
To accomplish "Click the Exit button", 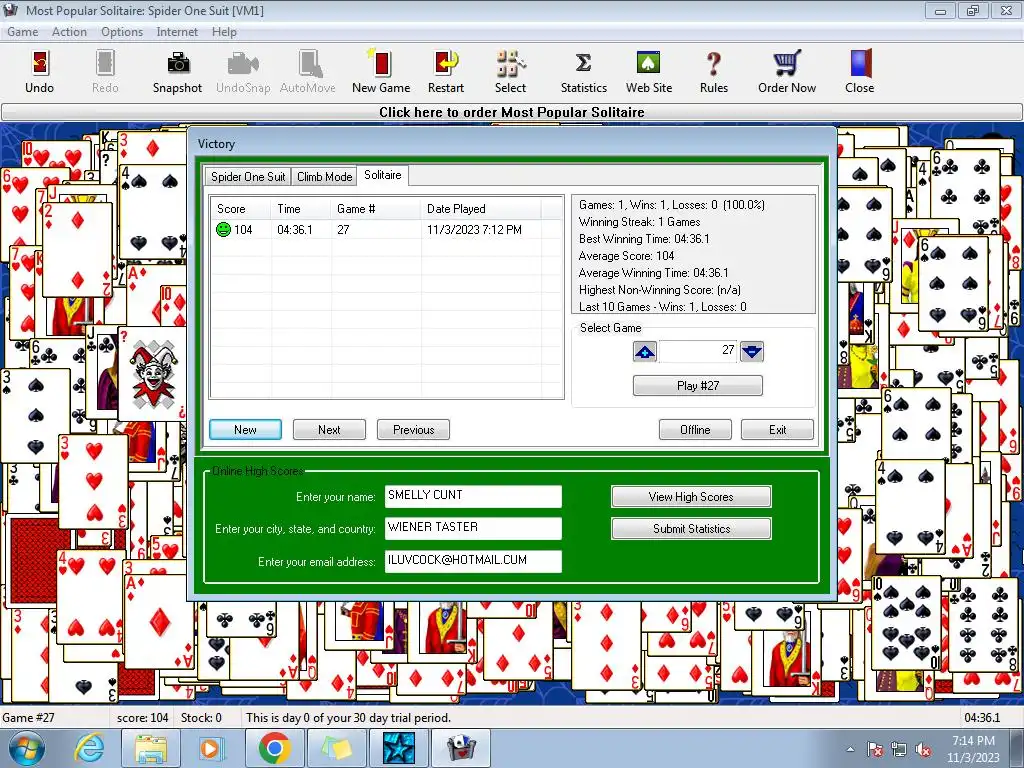I will point(777,430).
